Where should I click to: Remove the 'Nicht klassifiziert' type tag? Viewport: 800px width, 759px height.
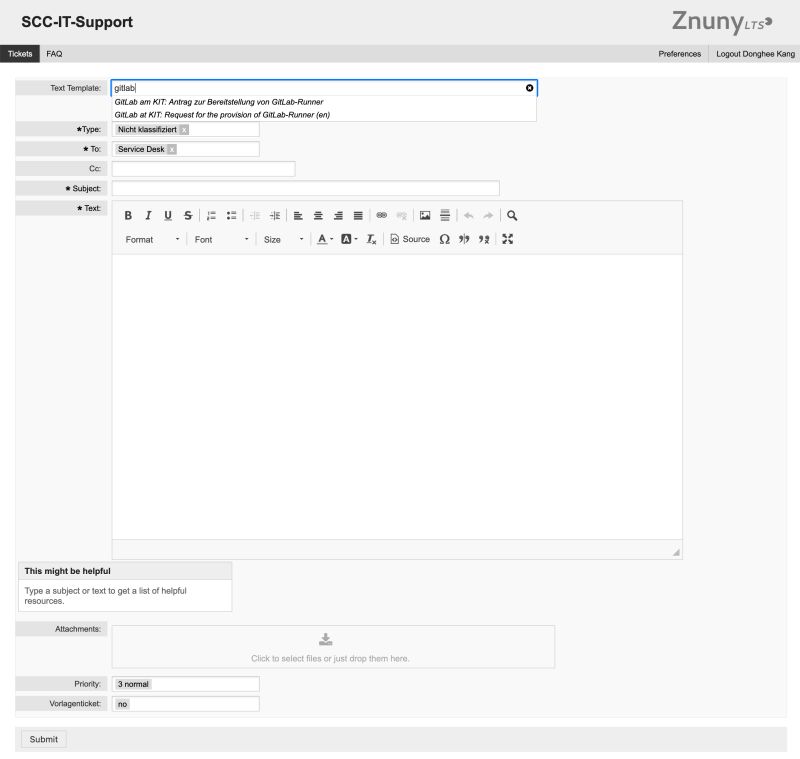point(184,130)
